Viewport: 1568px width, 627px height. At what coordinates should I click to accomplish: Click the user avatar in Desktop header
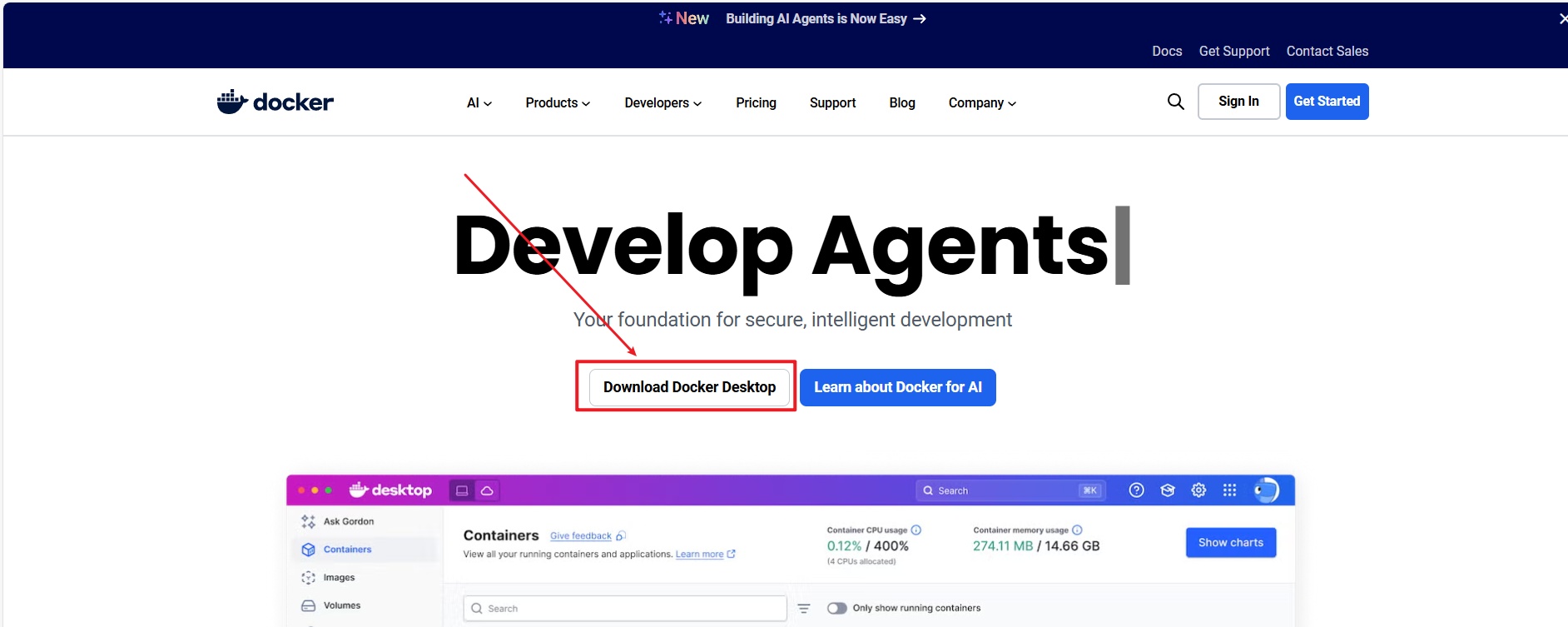coord(1266,490)
